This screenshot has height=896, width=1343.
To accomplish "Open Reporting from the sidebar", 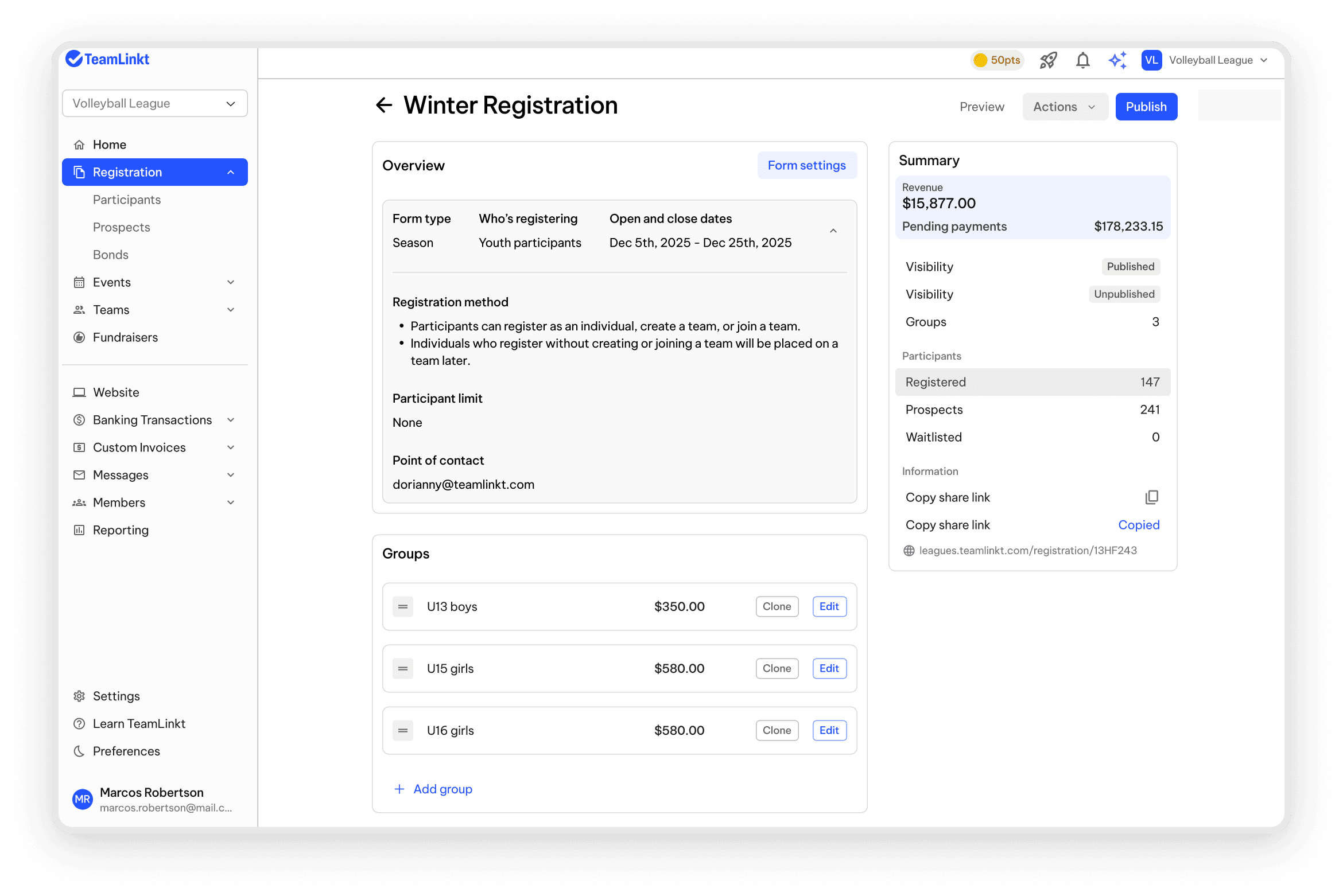I will pyautogui.click(x=121, y=529).
